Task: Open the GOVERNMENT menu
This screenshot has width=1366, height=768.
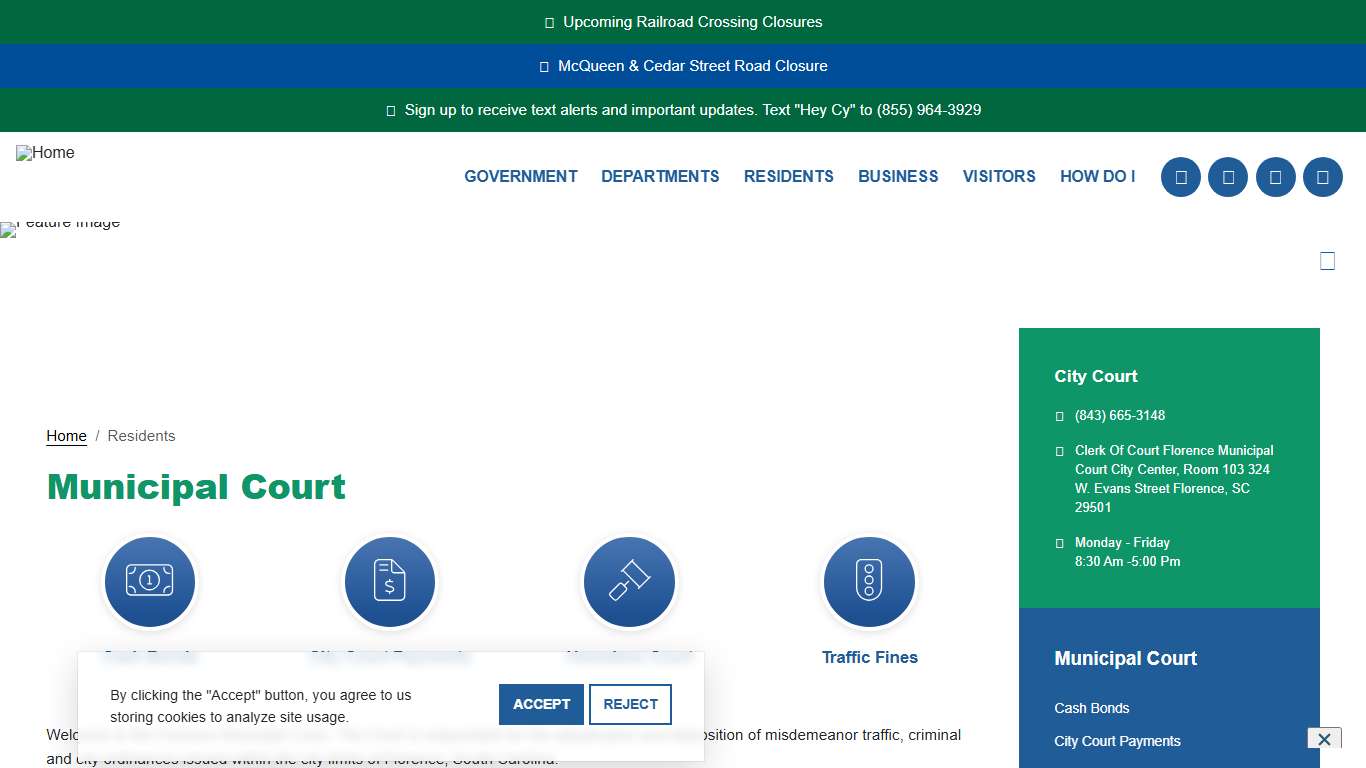Action: pos(521,176)
